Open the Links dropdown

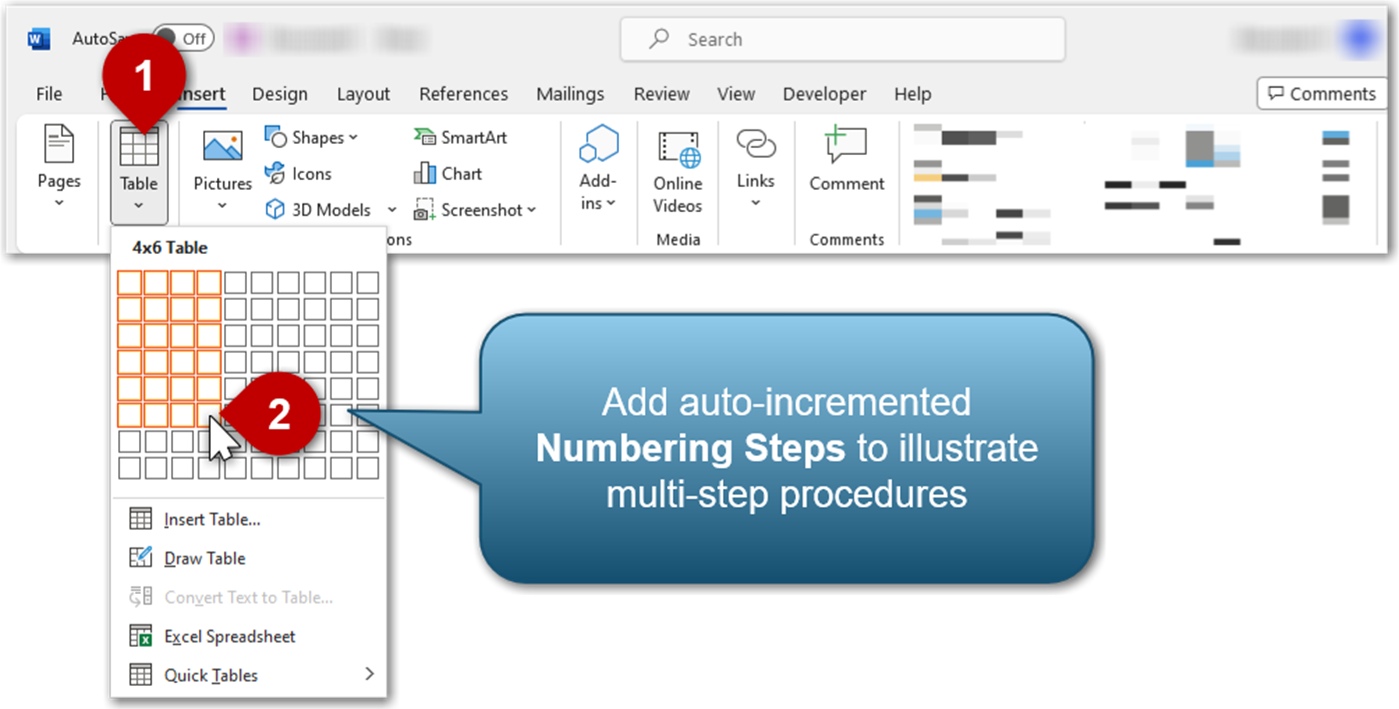(755, 170)
